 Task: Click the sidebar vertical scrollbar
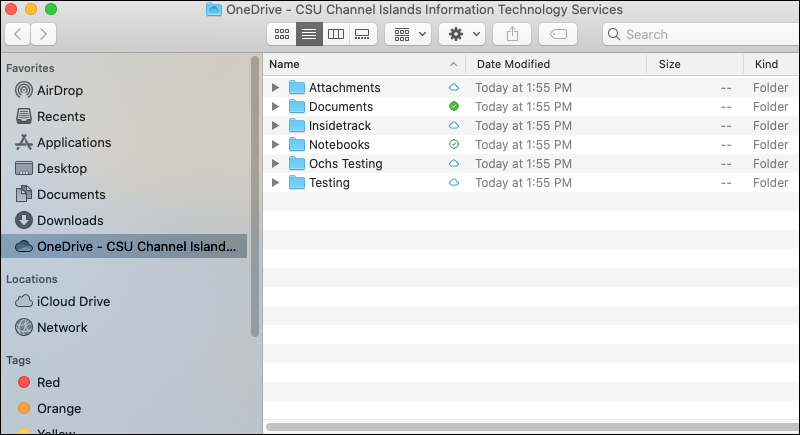point(255,196)
